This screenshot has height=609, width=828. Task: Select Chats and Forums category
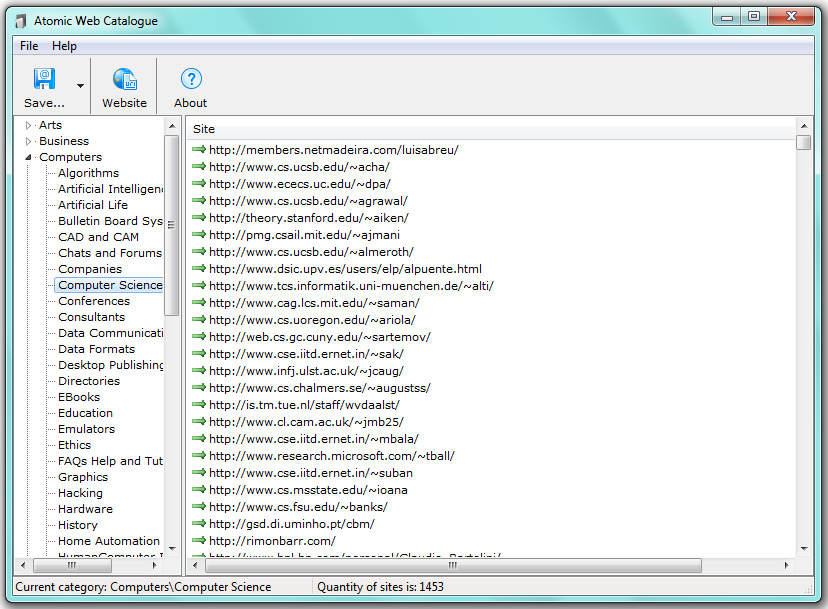pyautogui.click(x=110, y=253)
